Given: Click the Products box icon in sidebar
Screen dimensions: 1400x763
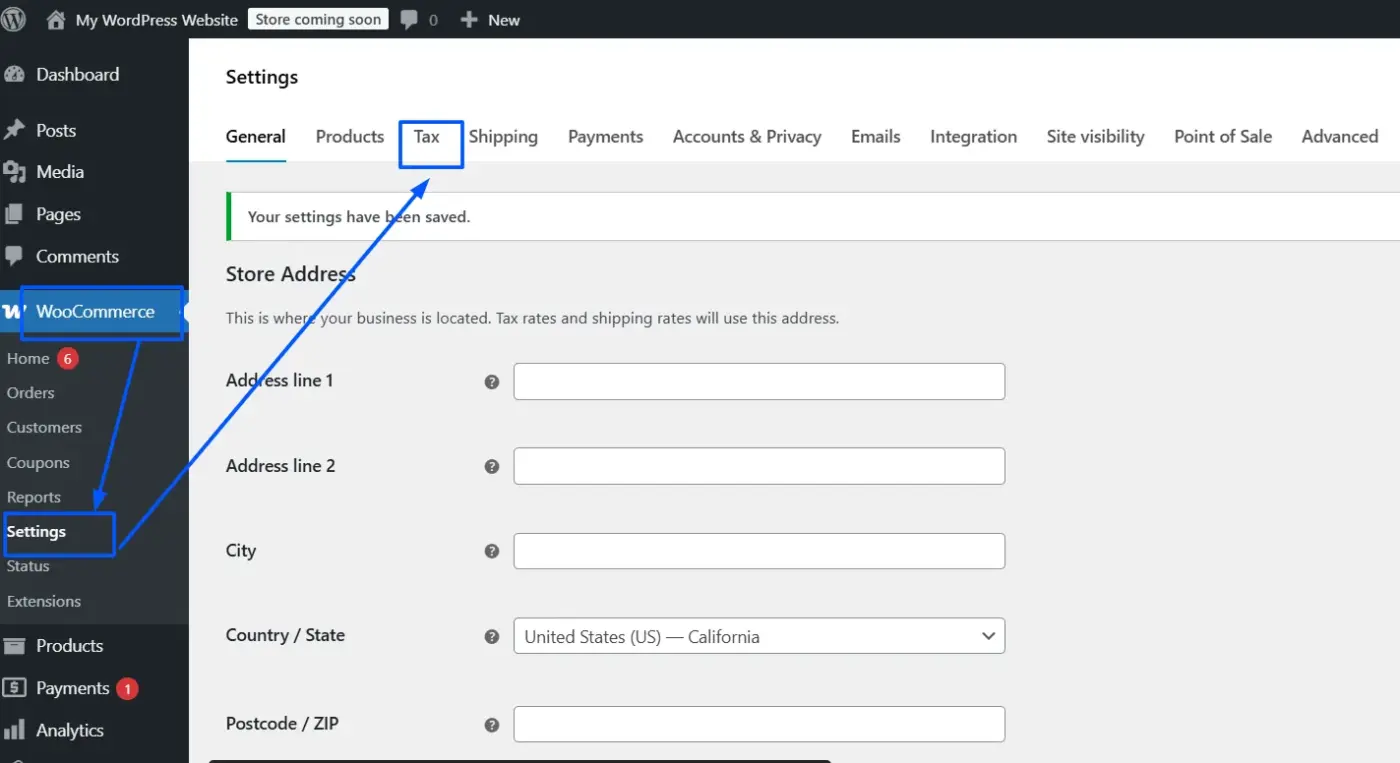Looking at the screenshot, I should click(14, 645).
